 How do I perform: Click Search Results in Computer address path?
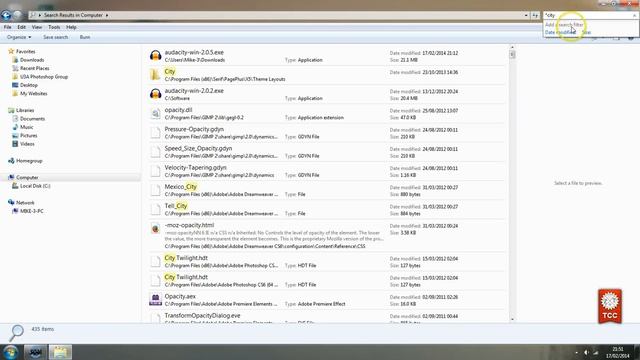point(73,15)
